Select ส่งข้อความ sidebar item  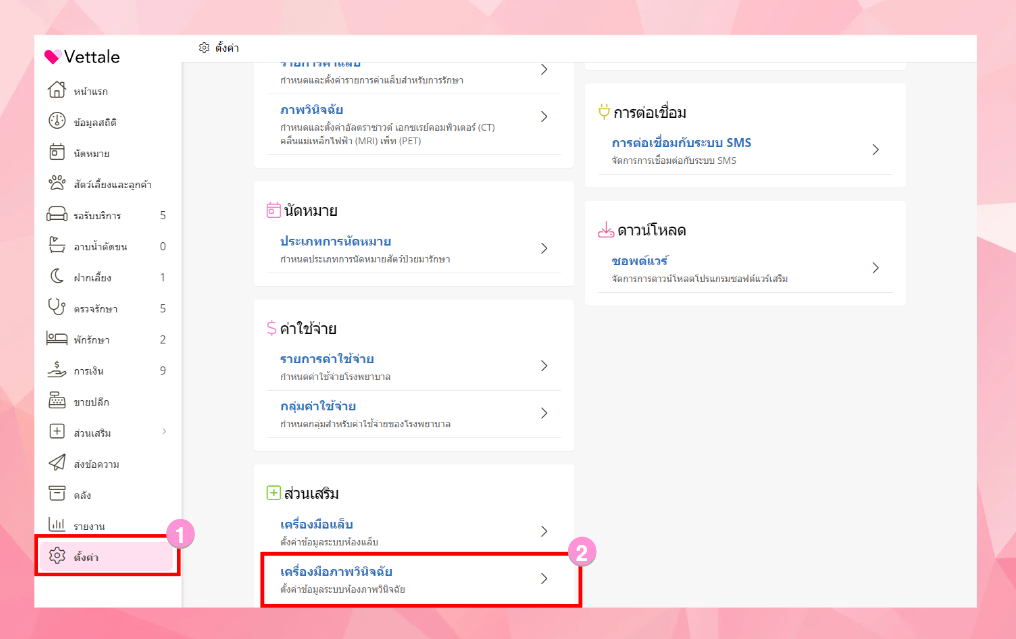pos(96,465)
